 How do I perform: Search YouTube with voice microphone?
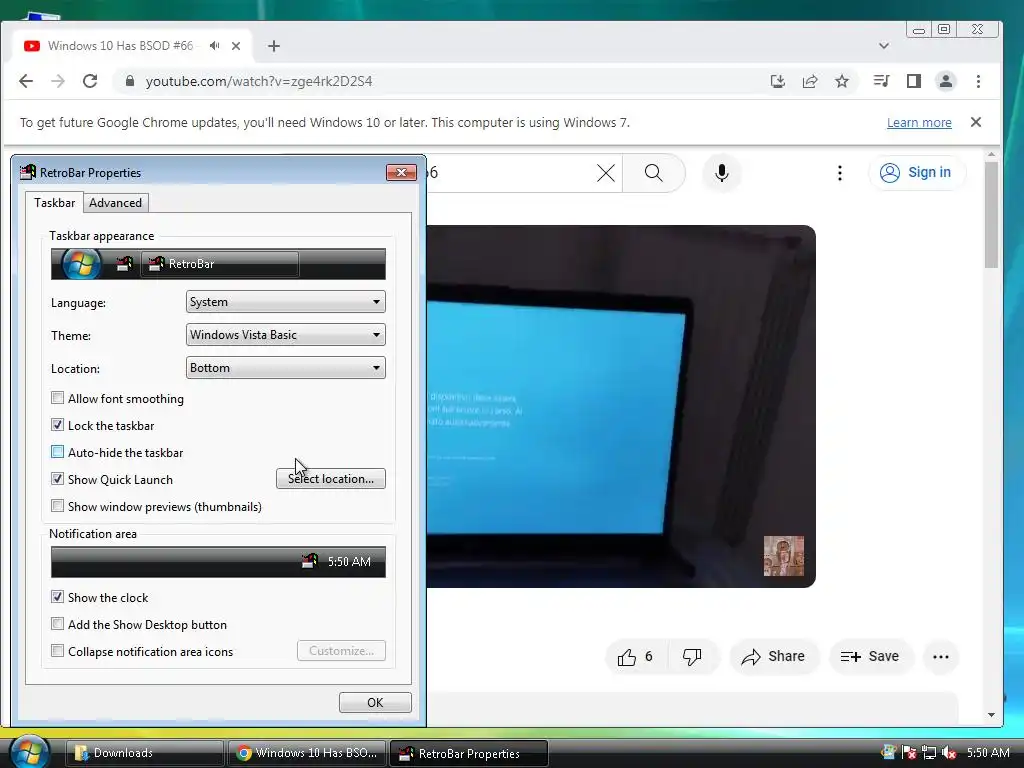[722, 172]
